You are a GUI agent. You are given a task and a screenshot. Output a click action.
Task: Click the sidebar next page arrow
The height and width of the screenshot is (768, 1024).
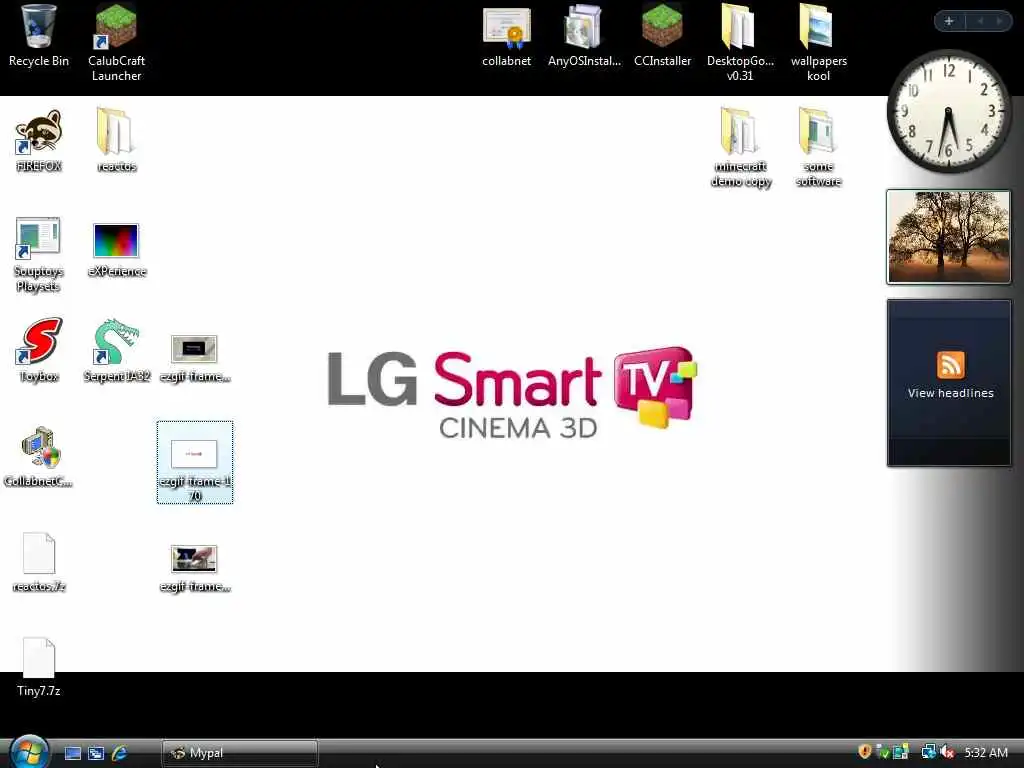point(999,21)
